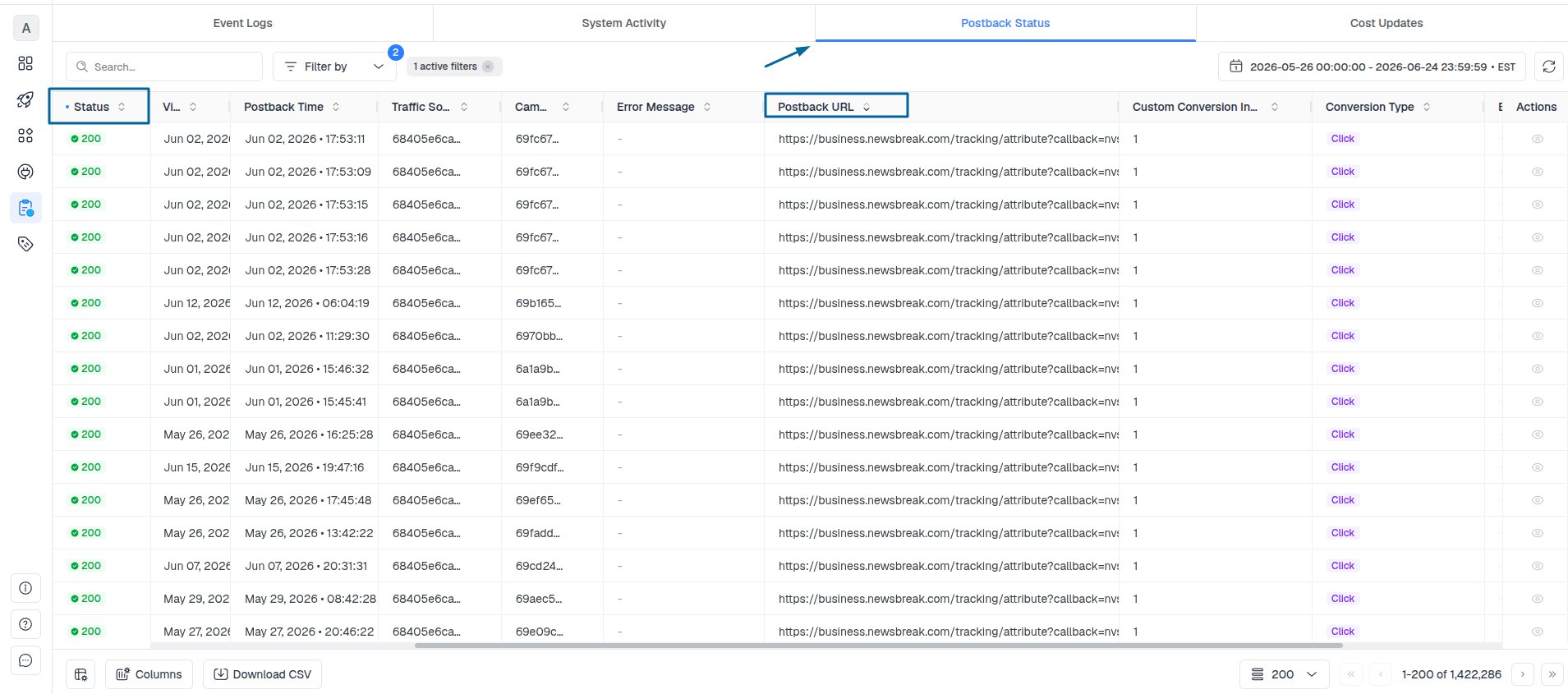Click the Download CSV button
This screenshot has width=1568, height=694.
tap(262, 674)
